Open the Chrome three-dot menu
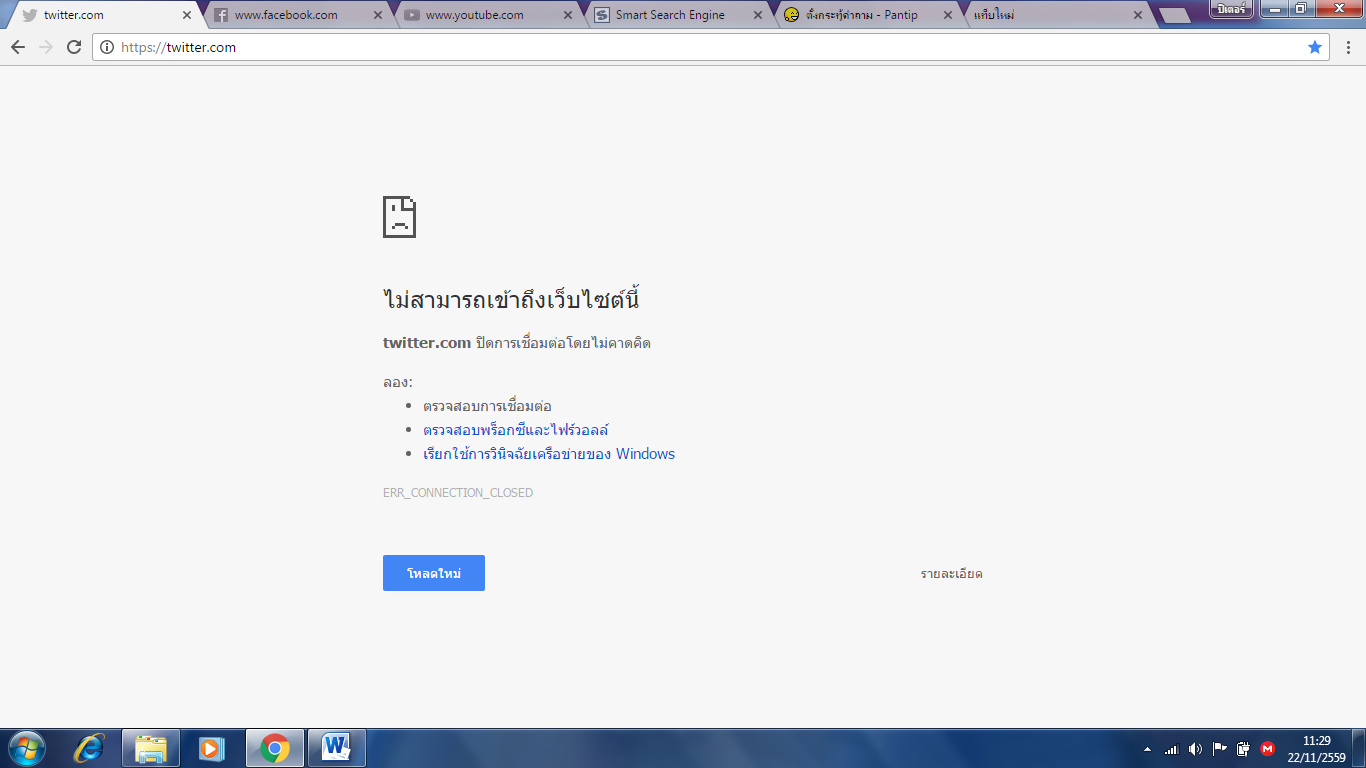1366x768 pixels. (x=1347, y=47)
